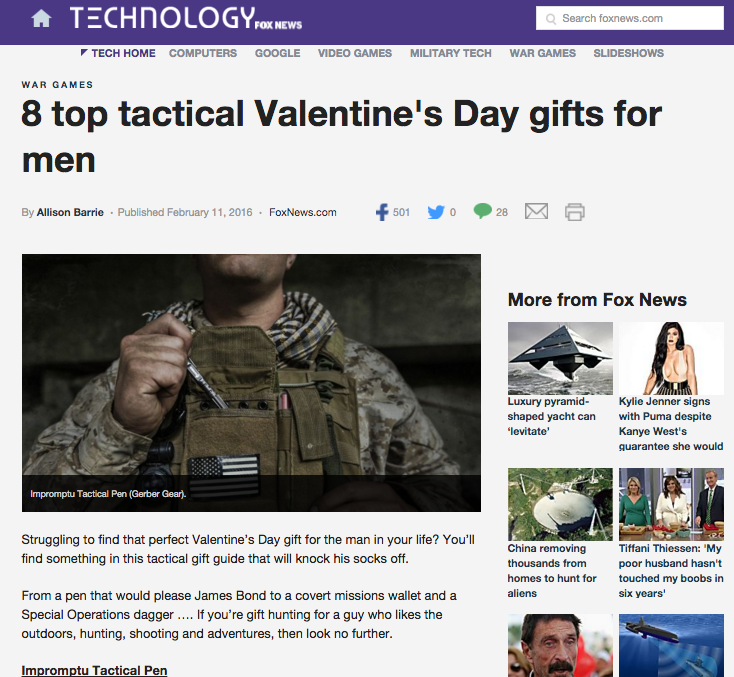Click the Tiffani Thiessen TV set thumbnail

671,504
